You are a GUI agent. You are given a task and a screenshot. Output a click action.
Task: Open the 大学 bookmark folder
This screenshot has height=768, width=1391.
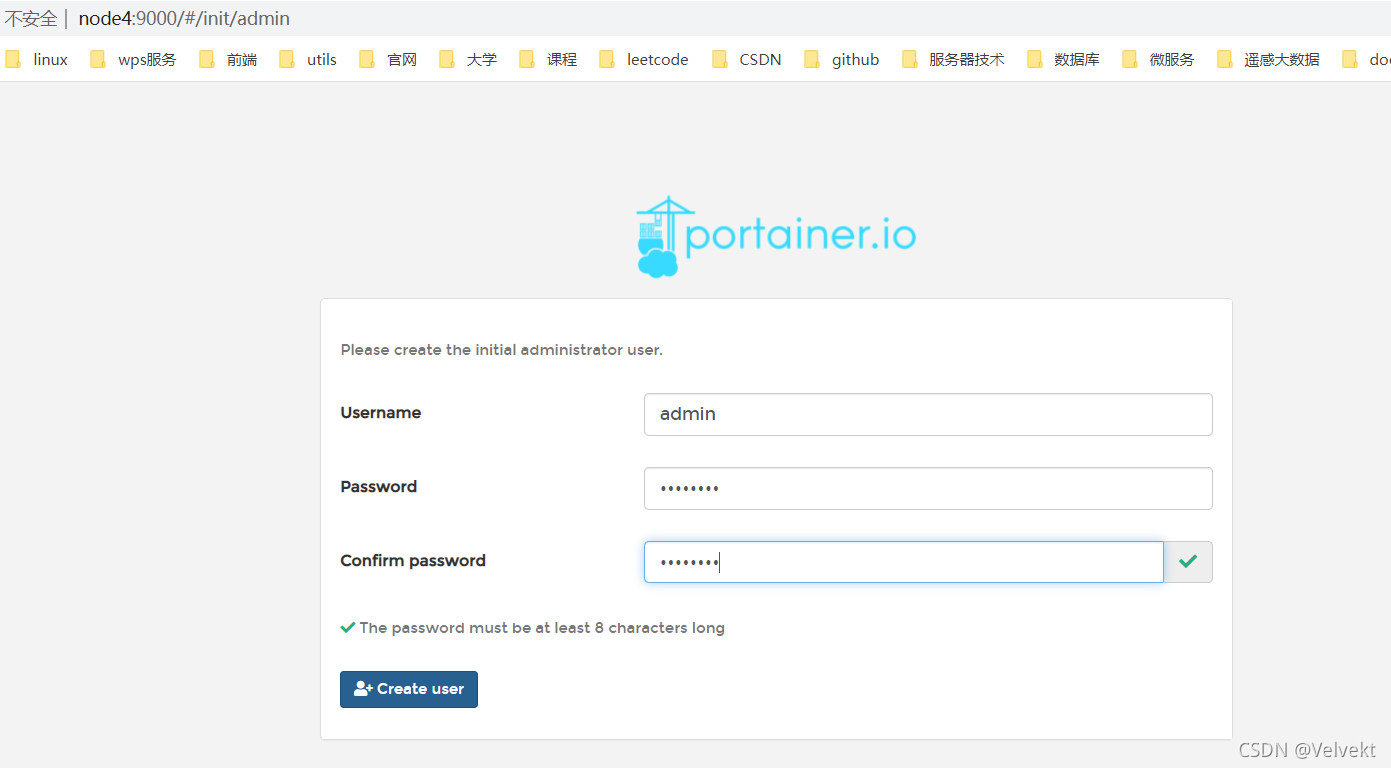click(468, 60)
